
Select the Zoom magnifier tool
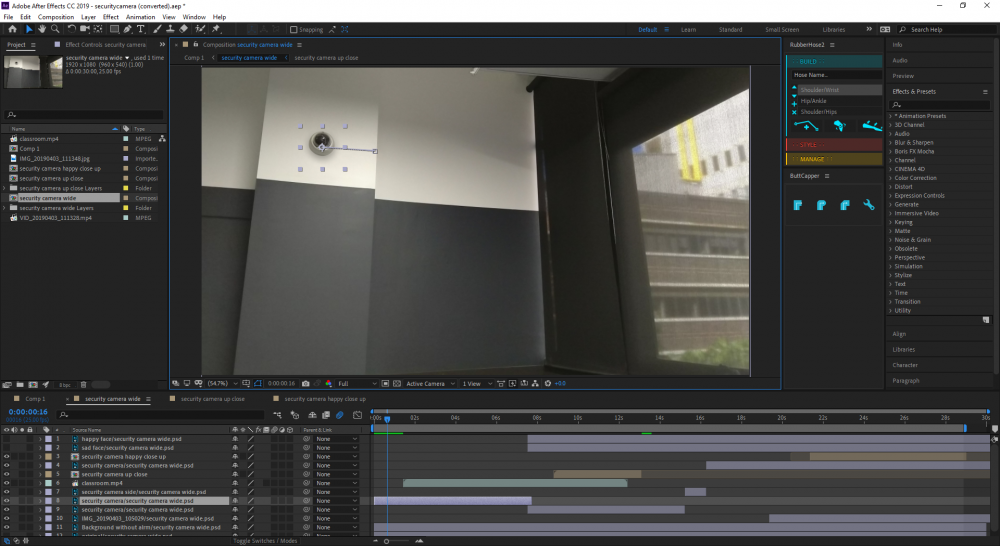coord(55,29)
